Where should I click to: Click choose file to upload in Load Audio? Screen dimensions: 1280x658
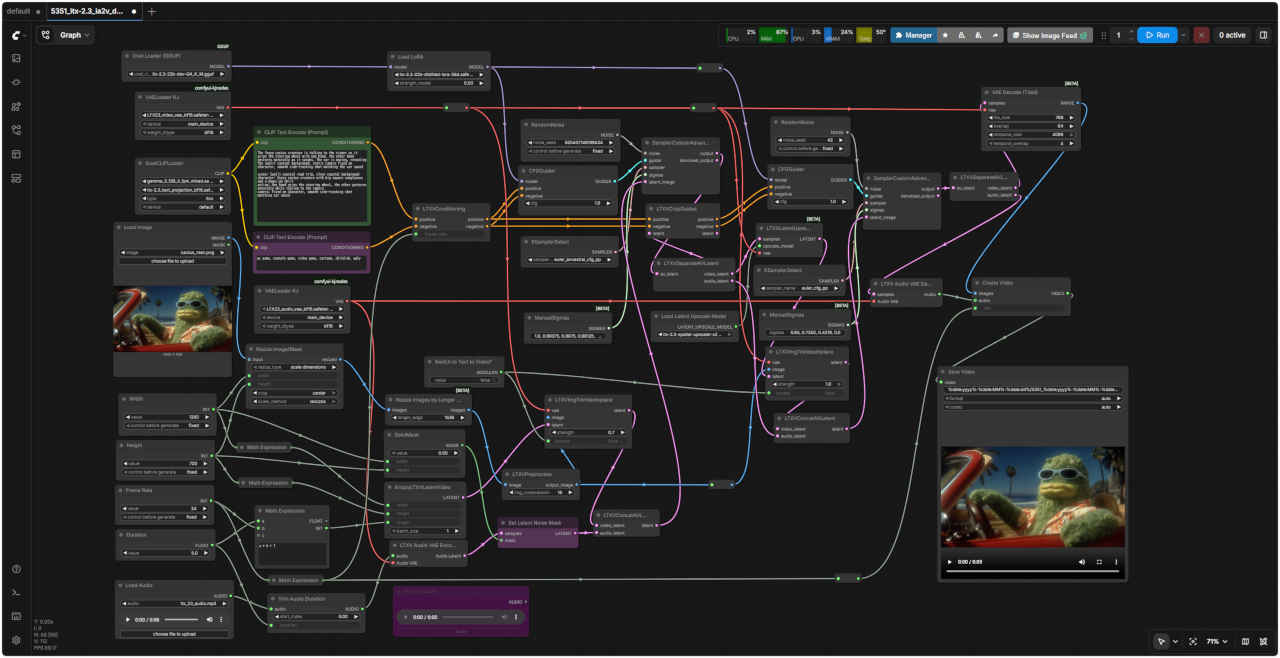(176, 634)
